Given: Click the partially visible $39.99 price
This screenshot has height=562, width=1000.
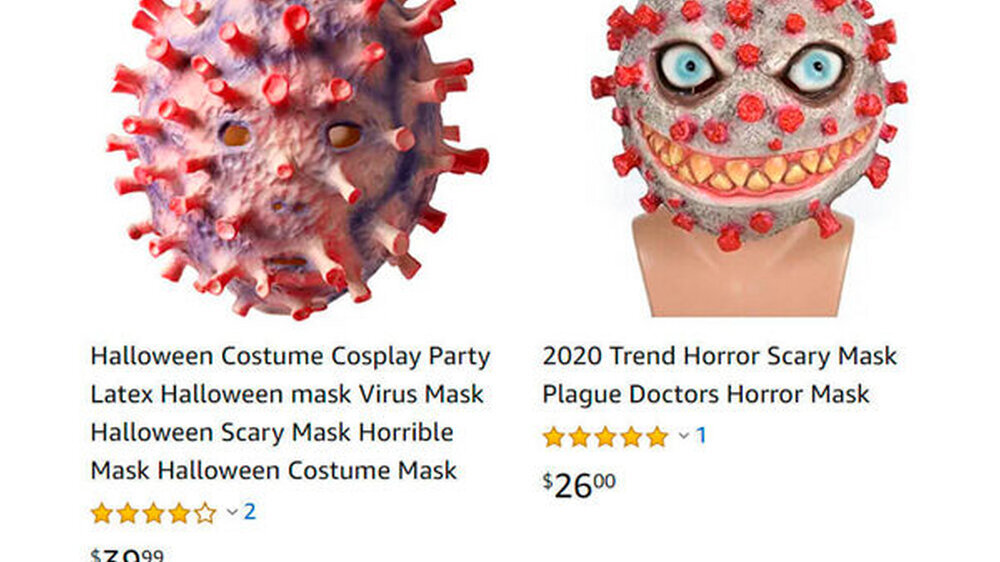Looking at the screenshot, I should click(127, 555).
